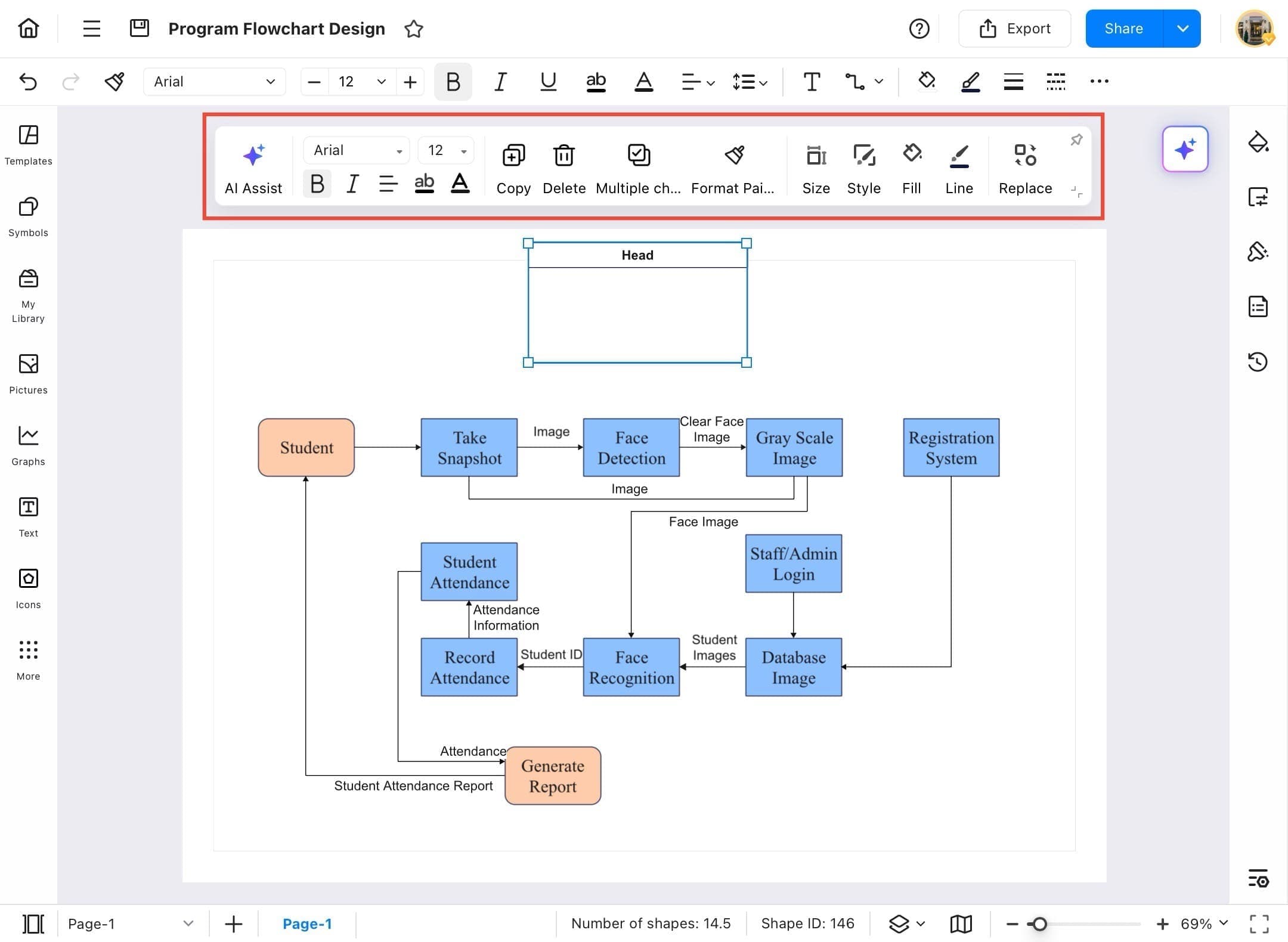Pin the floating toolbar
This screenshot has height=942, width=1288.
(x=1076, y=140)
